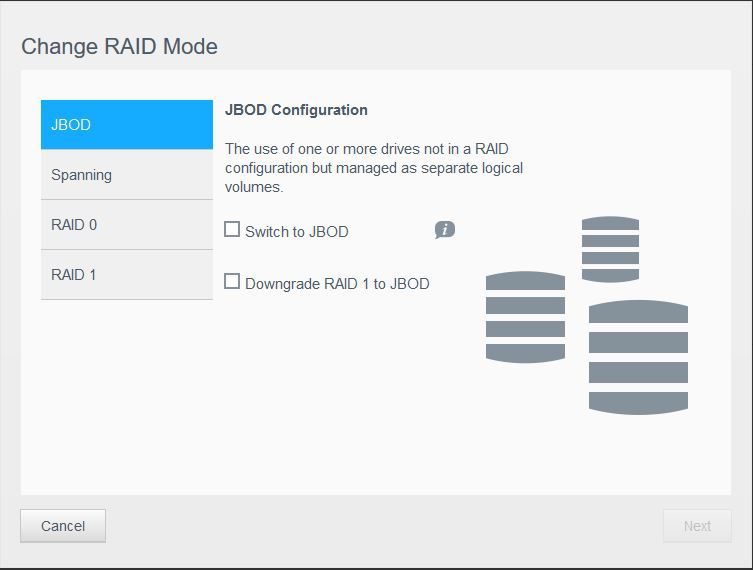753x570 pixels.
Task: Click the medium-sized disk stack illustration
Action: [x=525, y=316]
